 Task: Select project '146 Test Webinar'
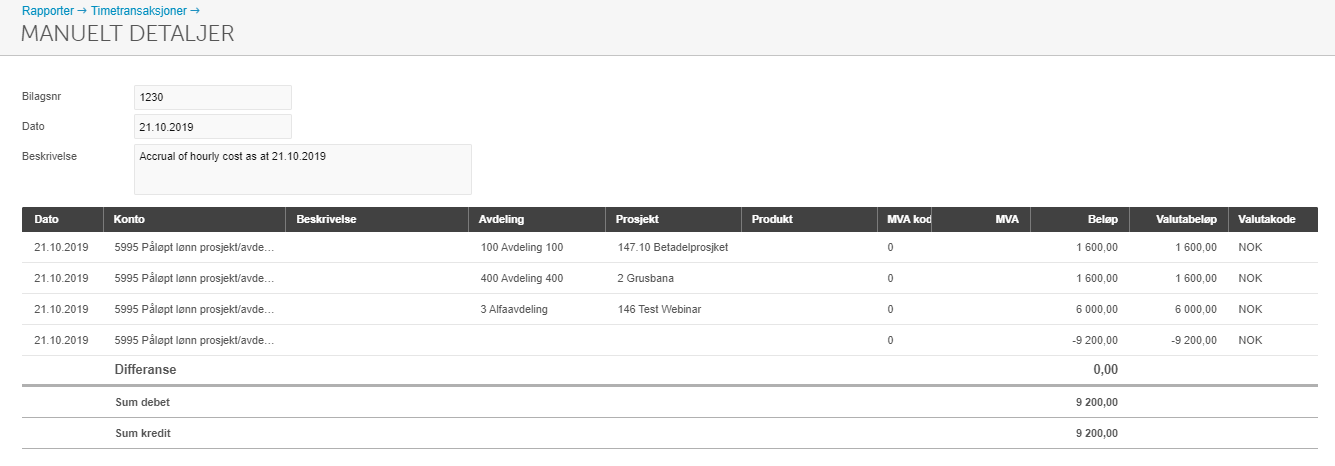point(659,309)
